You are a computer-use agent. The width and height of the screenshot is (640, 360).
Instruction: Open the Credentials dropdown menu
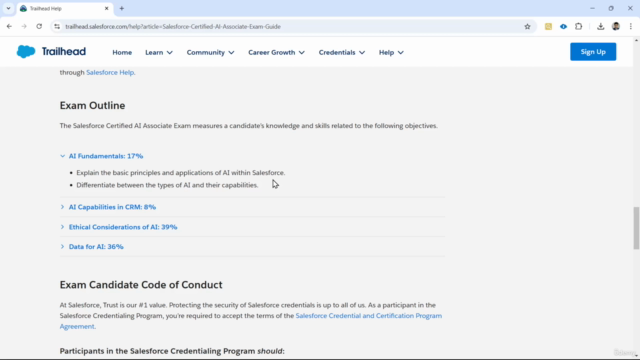(342, 52)
